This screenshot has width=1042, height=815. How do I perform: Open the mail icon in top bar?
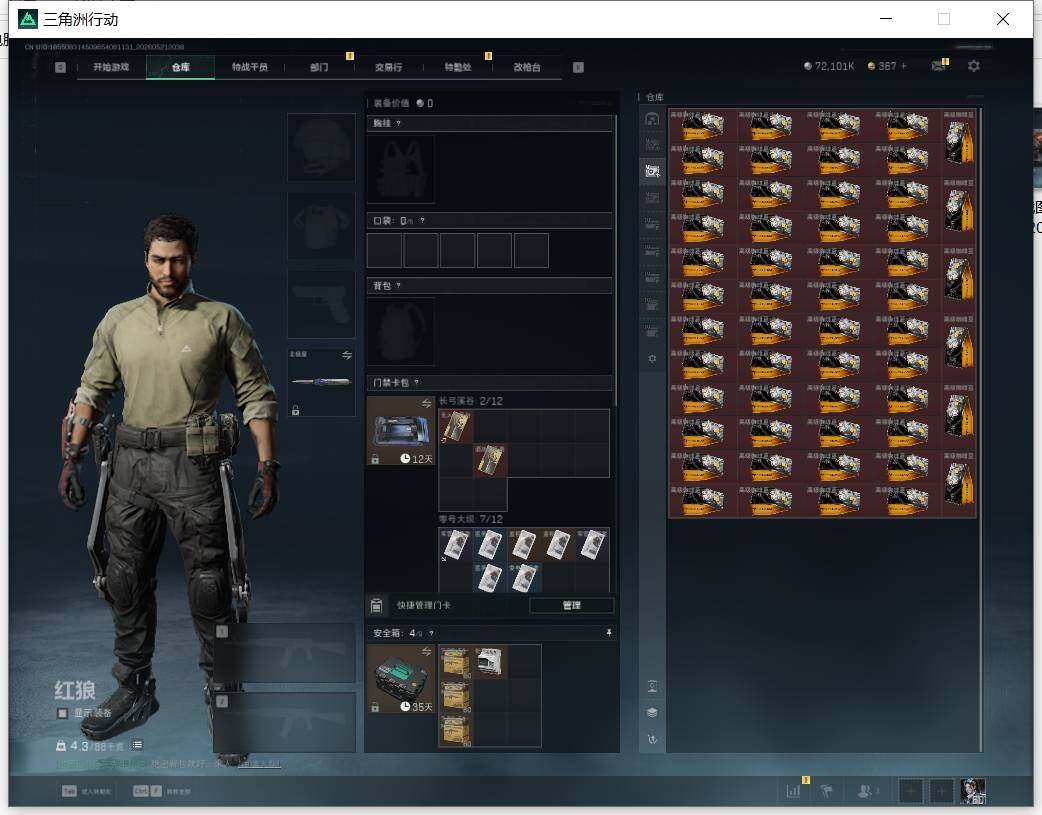pyautogui.click(x=938, y=66)
